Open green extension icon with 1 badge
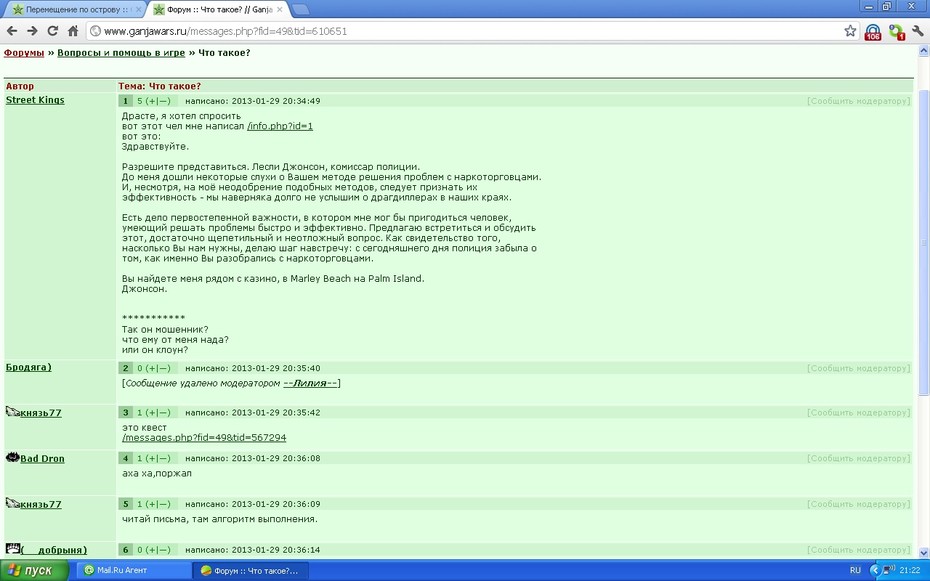 (x=896, y=31)
